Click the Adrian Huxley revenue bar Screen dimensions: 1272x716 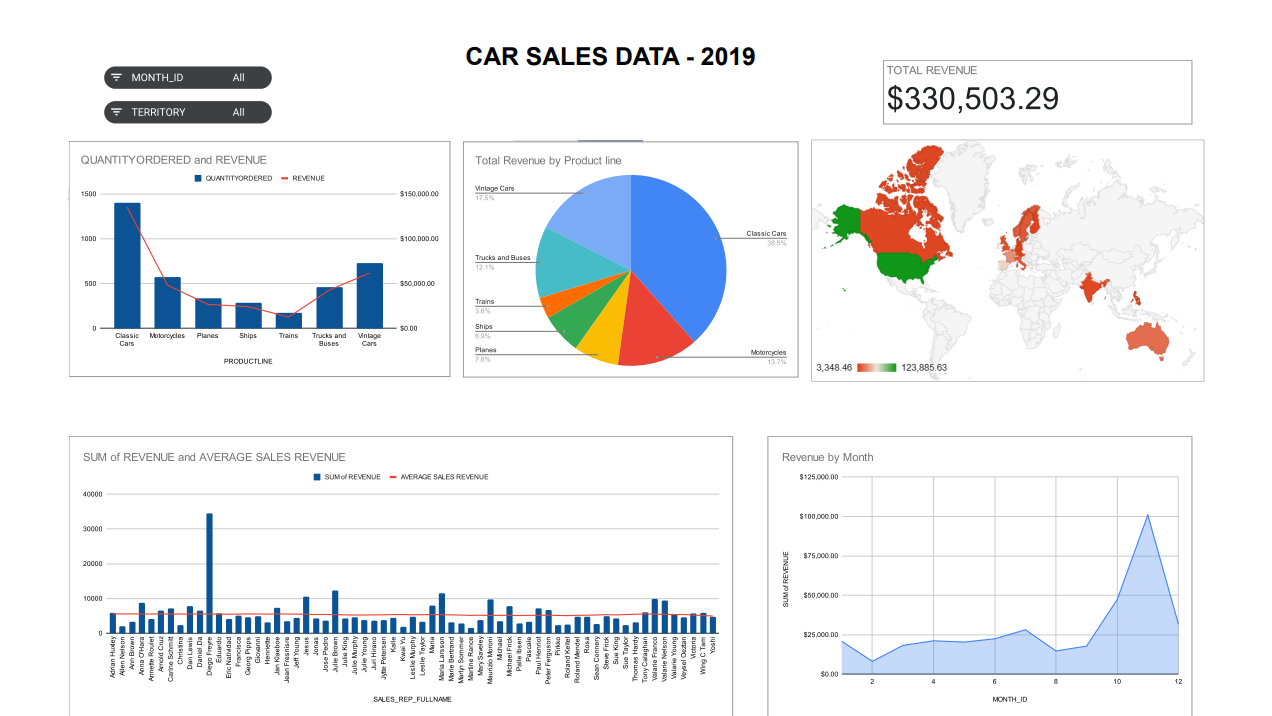(x=113, y=623)
